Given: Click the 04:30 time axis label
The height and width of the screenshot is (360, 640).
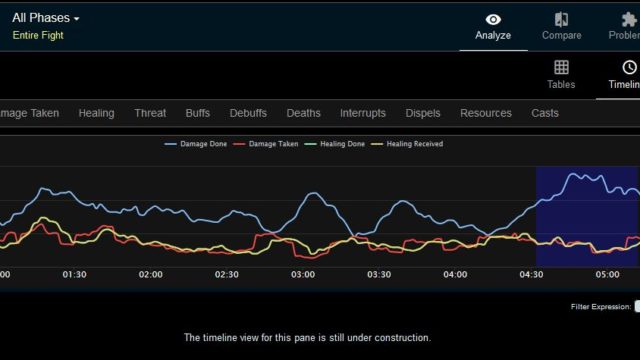Looking at the screenshot, I should tap(531, 275).
